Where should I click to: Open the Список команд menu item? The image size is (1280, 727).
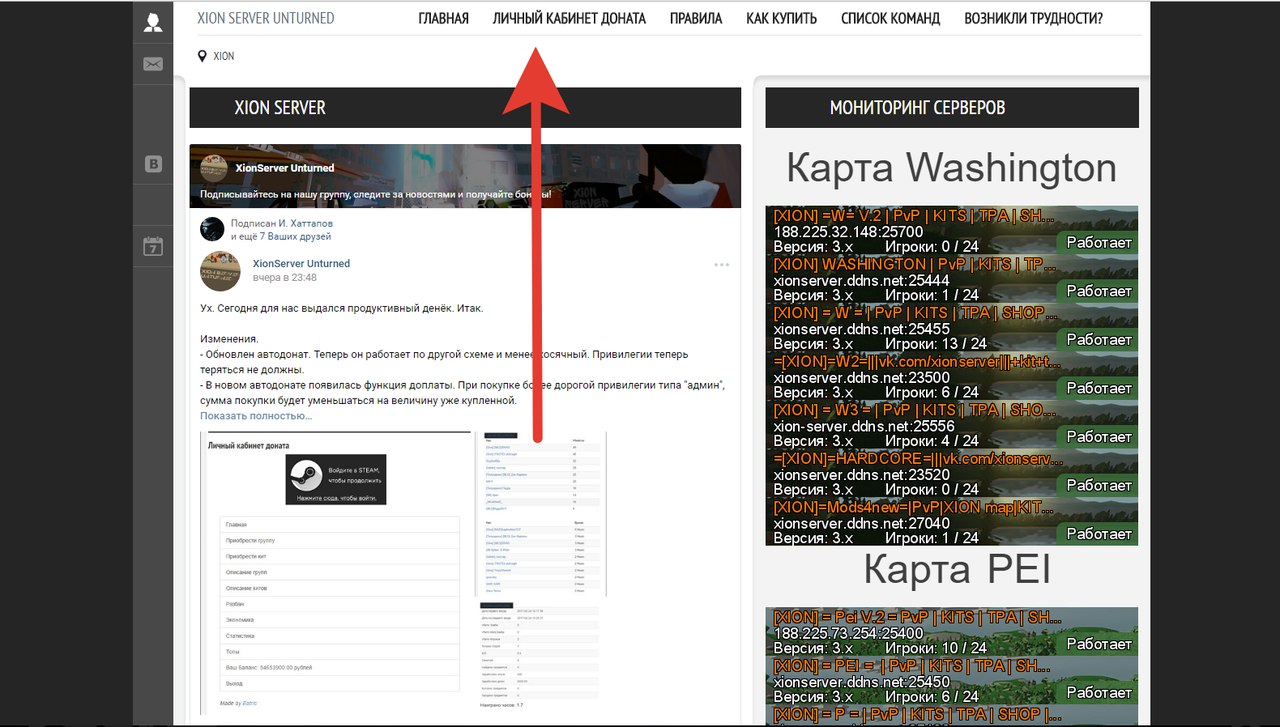[x=890, y=18]
